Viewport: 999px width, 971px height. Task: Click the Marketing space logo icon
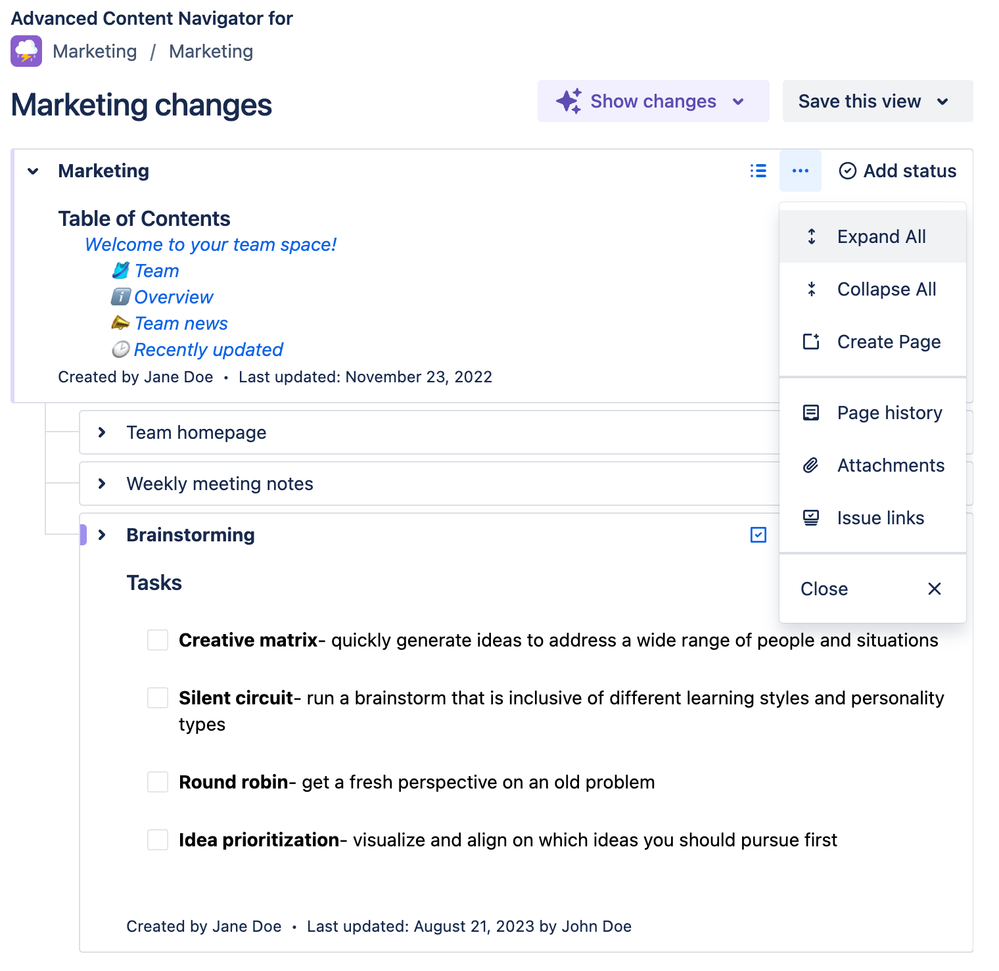[x=26, y=51]
